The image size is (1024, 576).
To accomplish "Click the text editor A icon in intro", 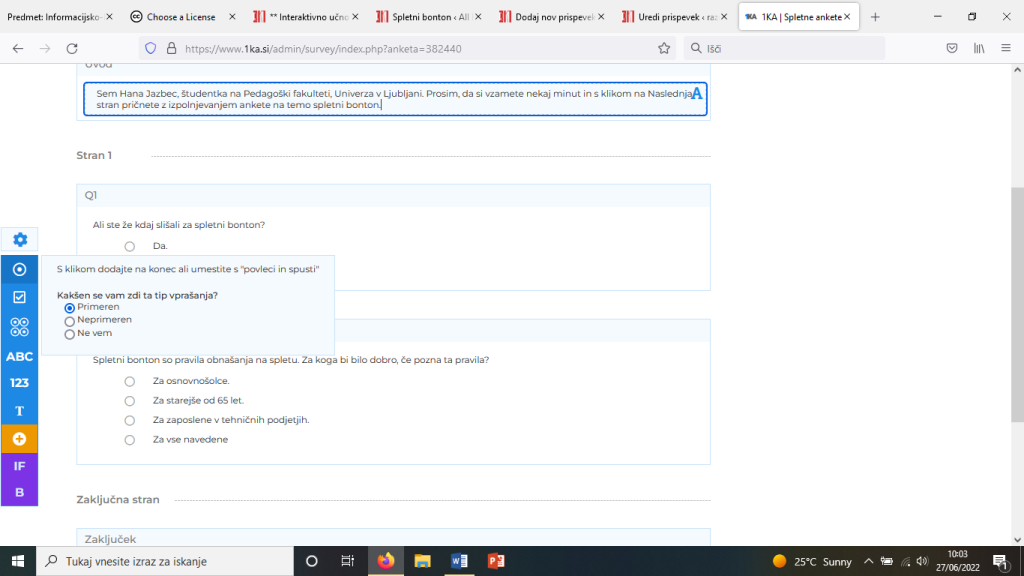I will coord(697,93).
